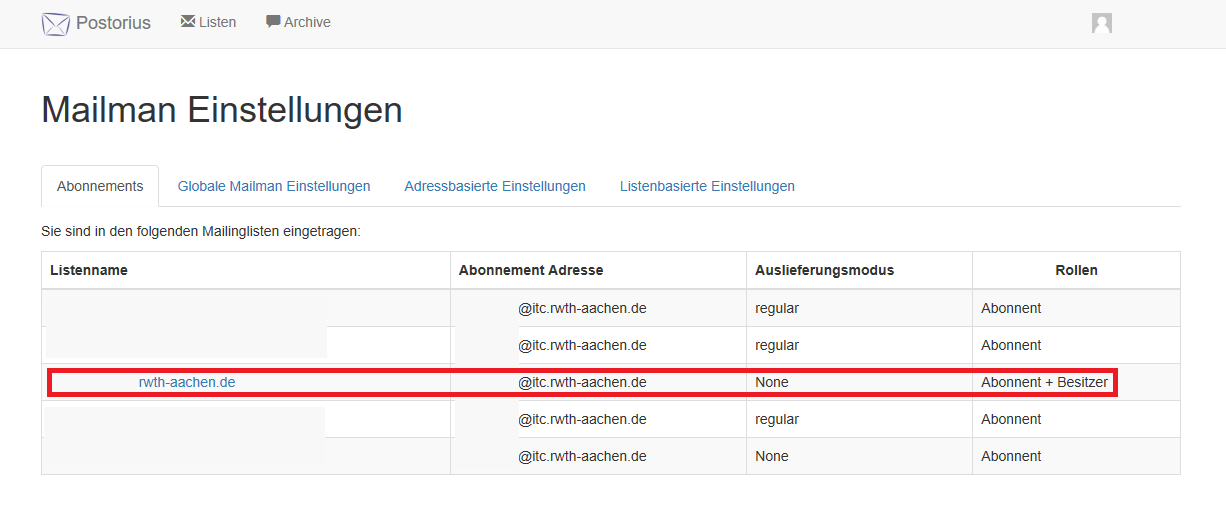Click the Auslieferungsmodus column header
Image resolution: width=1226 pixels, height=506 pixels.
[x=824, y=270]
